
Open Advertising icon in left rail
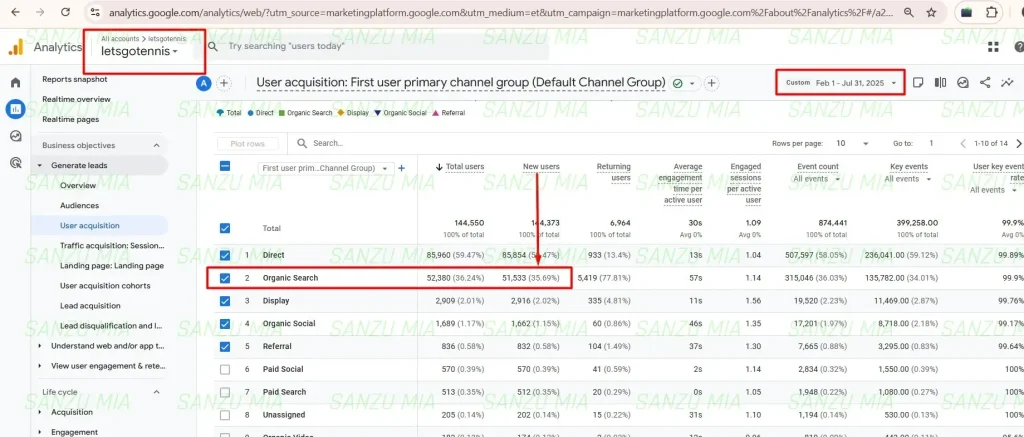coord(15,163)
